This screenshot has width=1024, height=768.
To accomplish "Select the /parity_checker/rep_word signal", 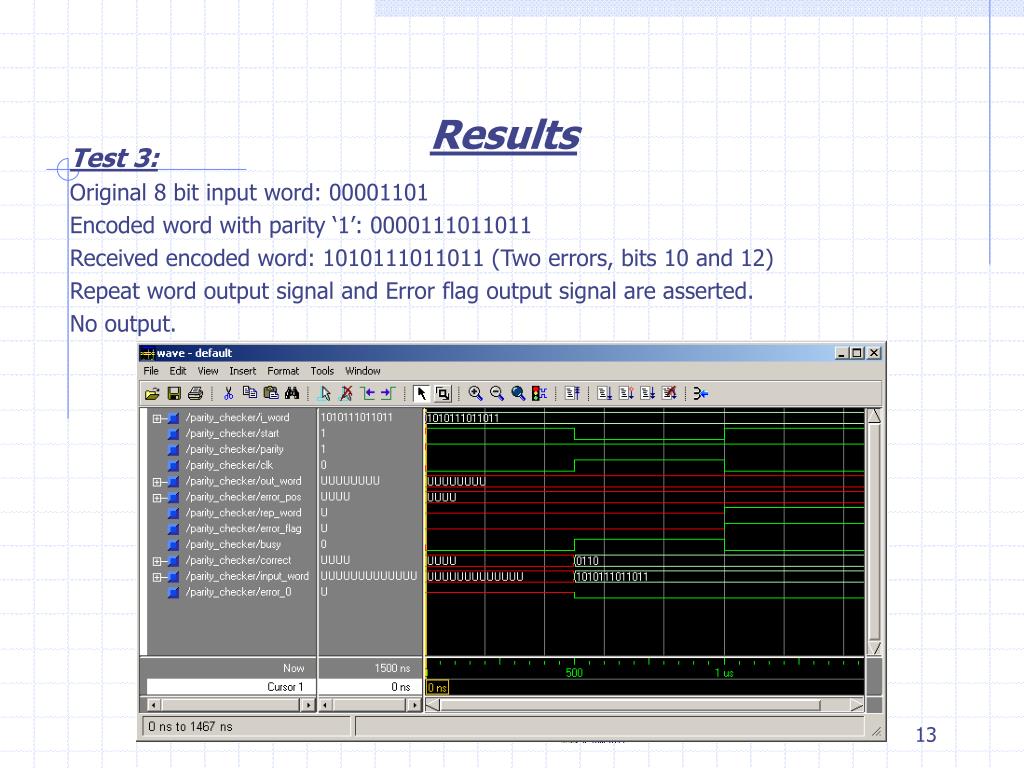I will (244, 513).
